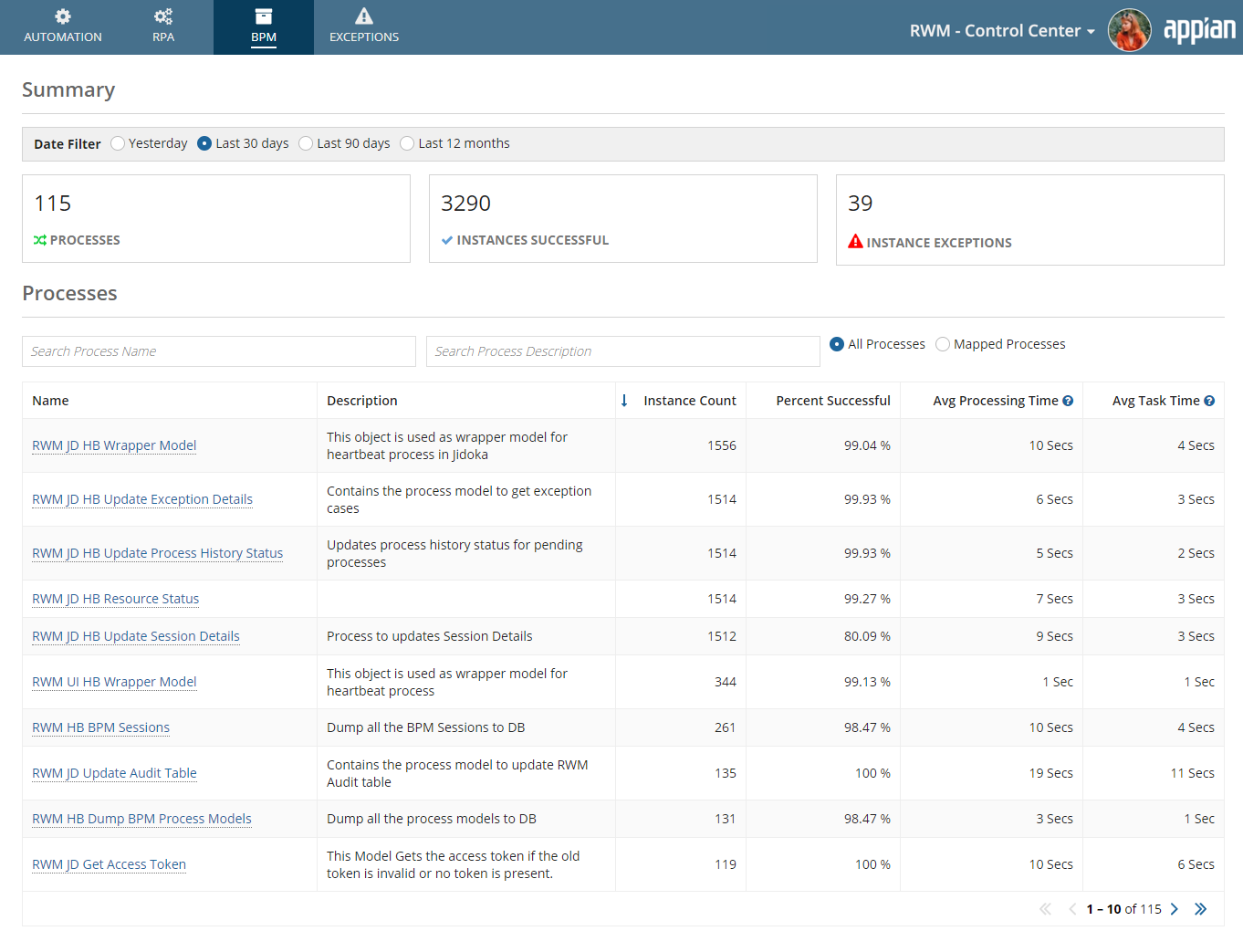Click the 3290 Instances Successful card
Screen dimensions: 1243x952
point(623,218)
